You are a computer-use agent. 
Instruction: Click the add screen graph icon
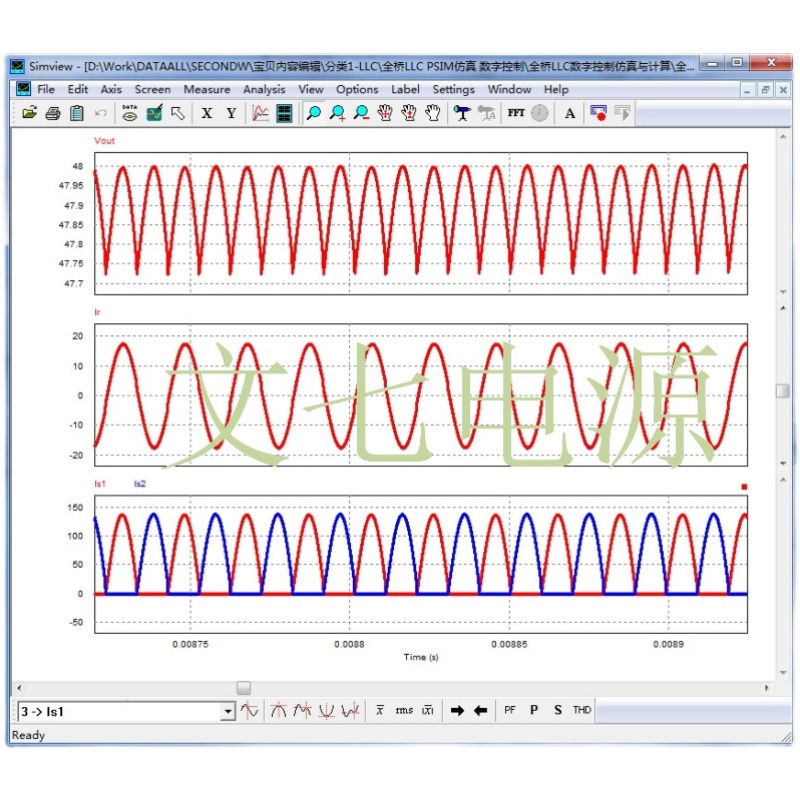click(260, 113)
